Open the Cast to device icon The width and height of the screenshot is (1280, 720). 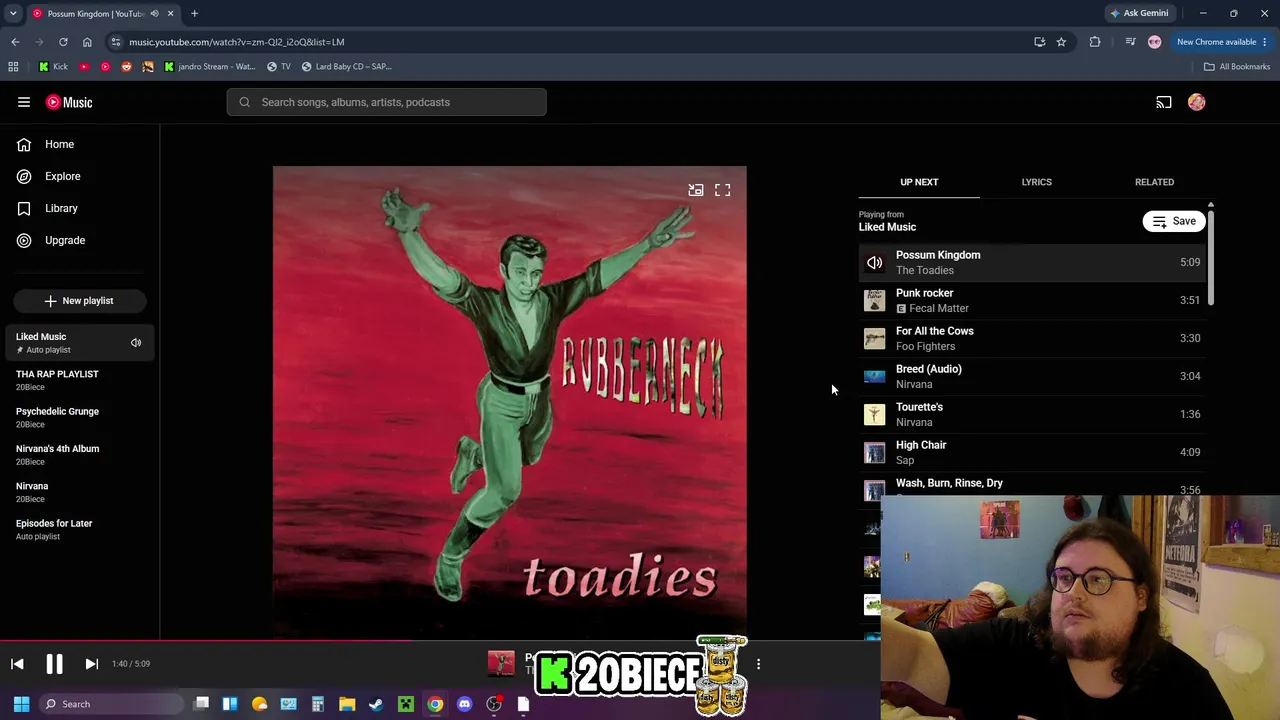(x=1164, y=102)
